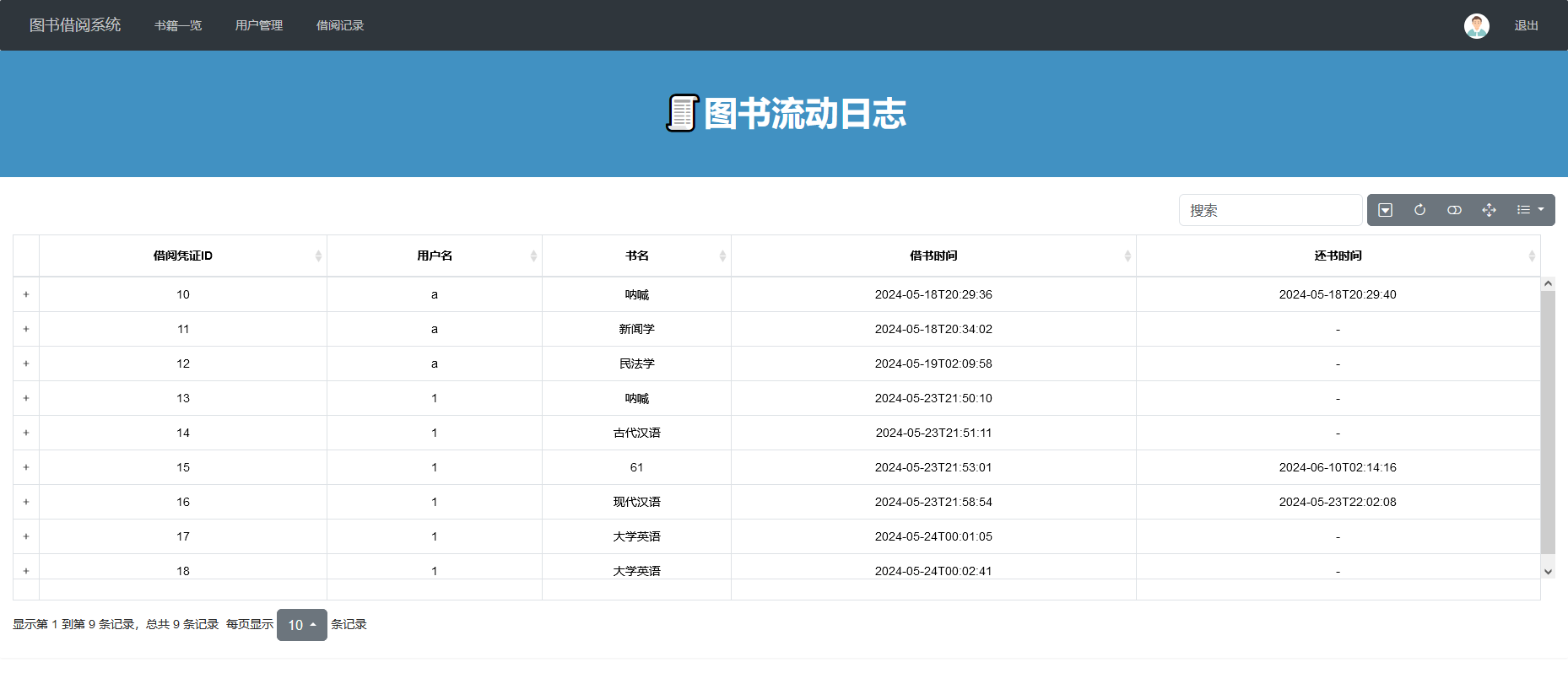The image size is (1568, 700).
Task: Click the 搜索 search input field
Action: click(x=1270, y=210)
